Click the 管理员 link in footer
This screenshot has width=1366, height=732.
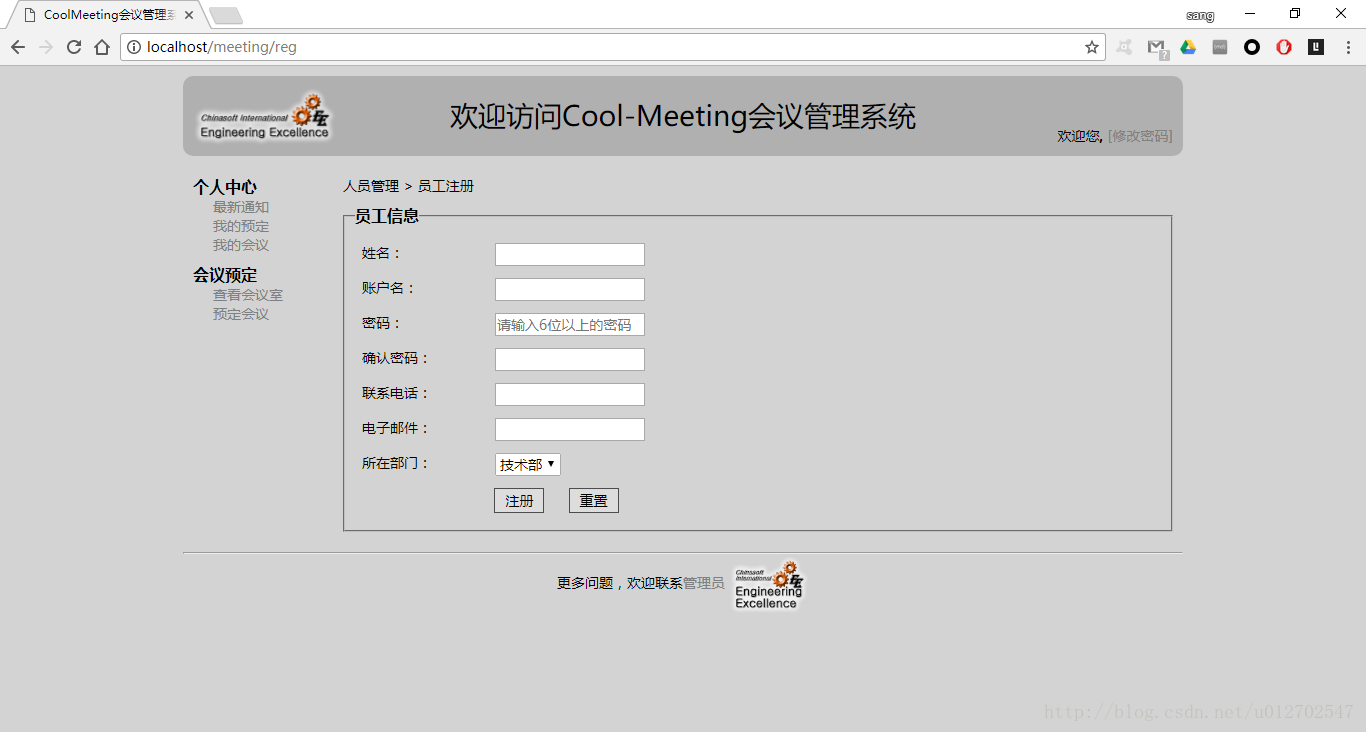coord(704,583)
